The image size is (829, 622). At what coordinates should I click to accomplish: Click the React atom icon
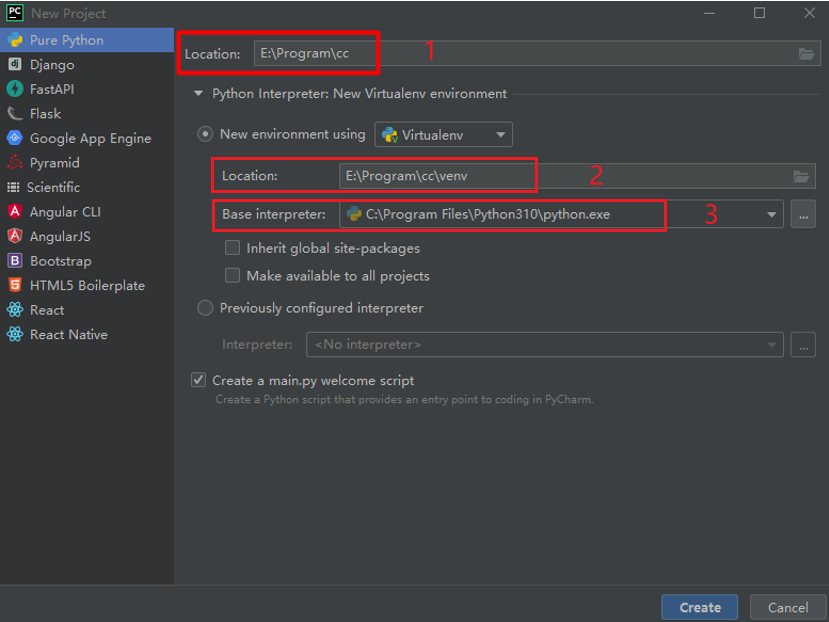pyautogui.click(x=15, y=309)
